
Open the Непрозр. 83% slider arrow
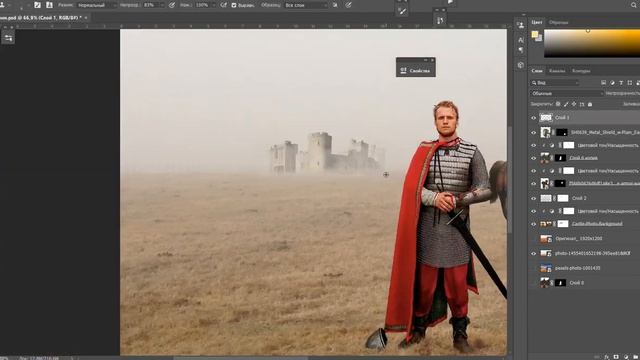pos(162,5)
